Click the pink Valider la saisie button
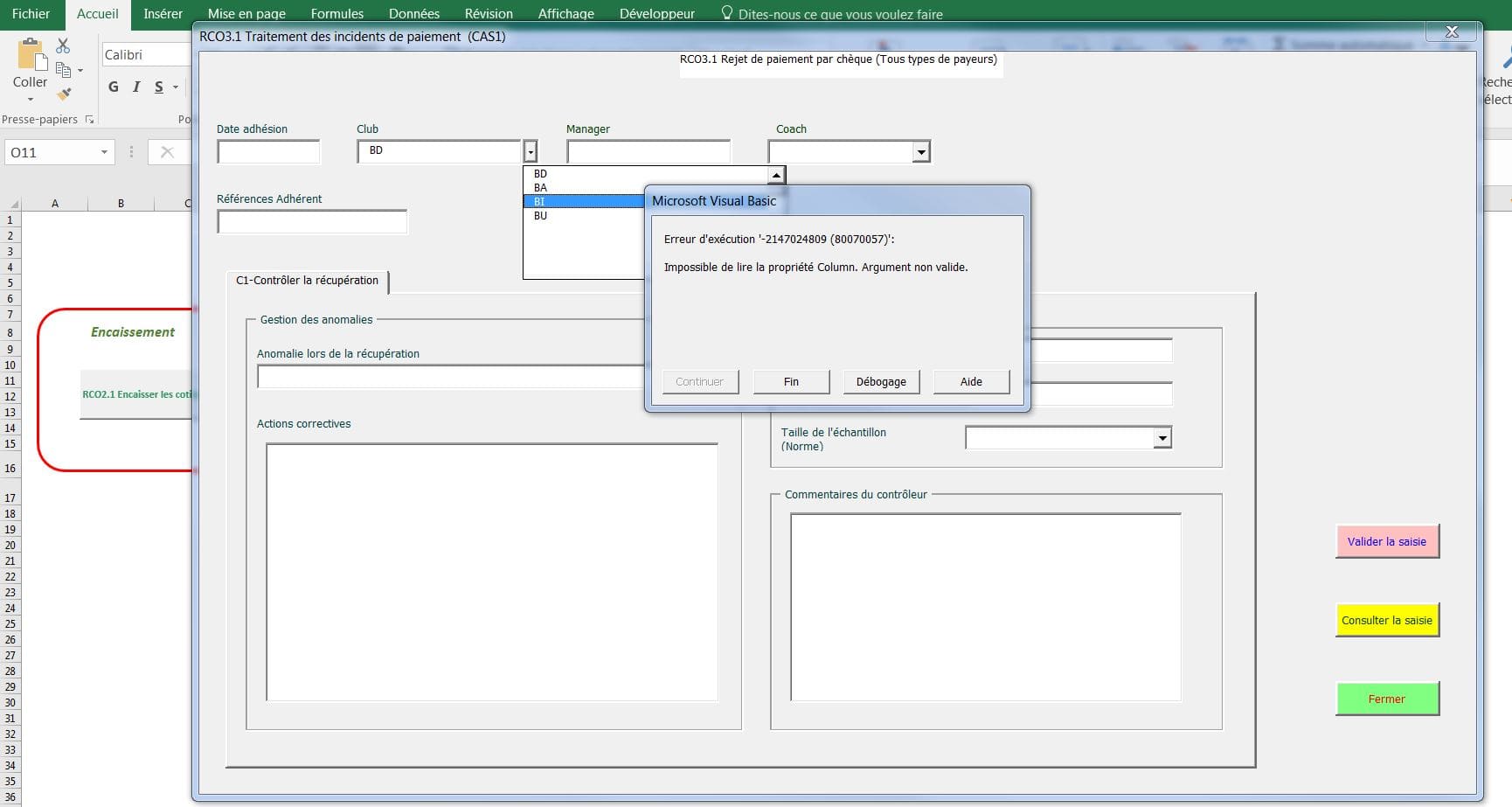 coord(1386,542)
